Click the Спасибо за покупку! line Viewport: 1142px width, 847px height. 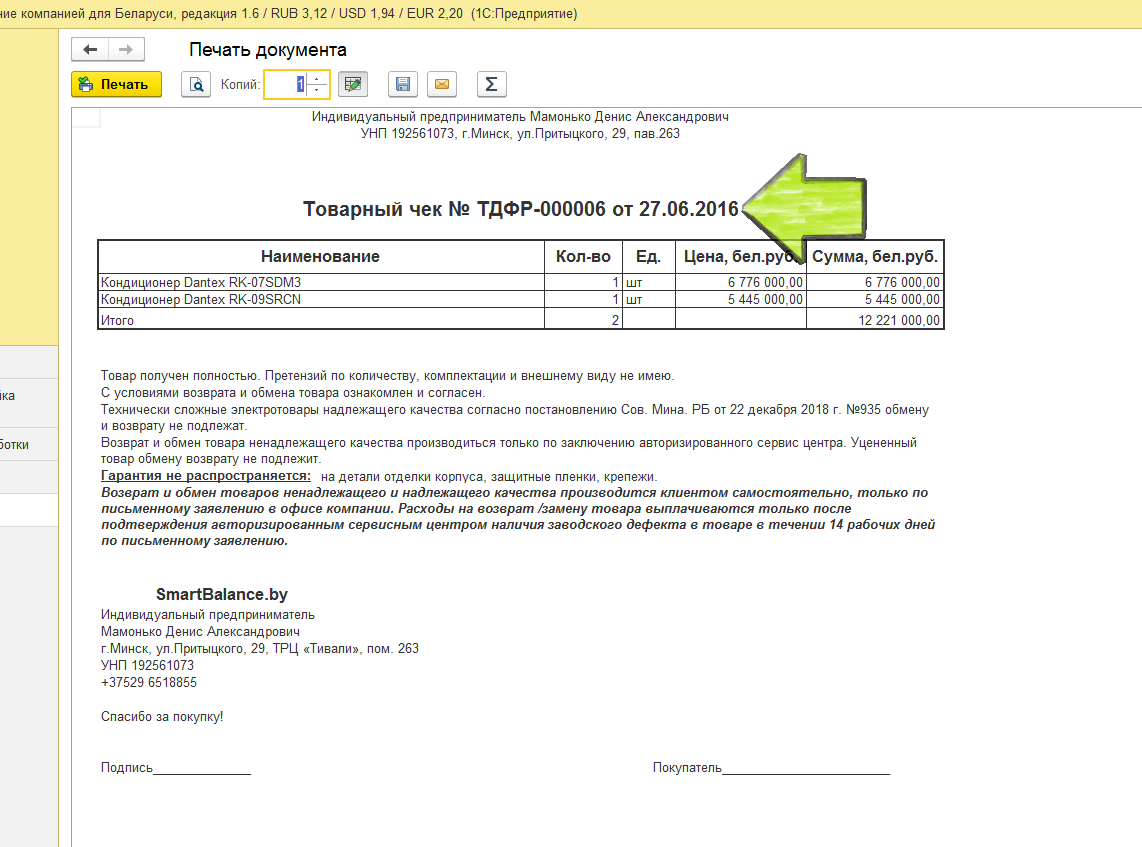(x=162, y=717)
